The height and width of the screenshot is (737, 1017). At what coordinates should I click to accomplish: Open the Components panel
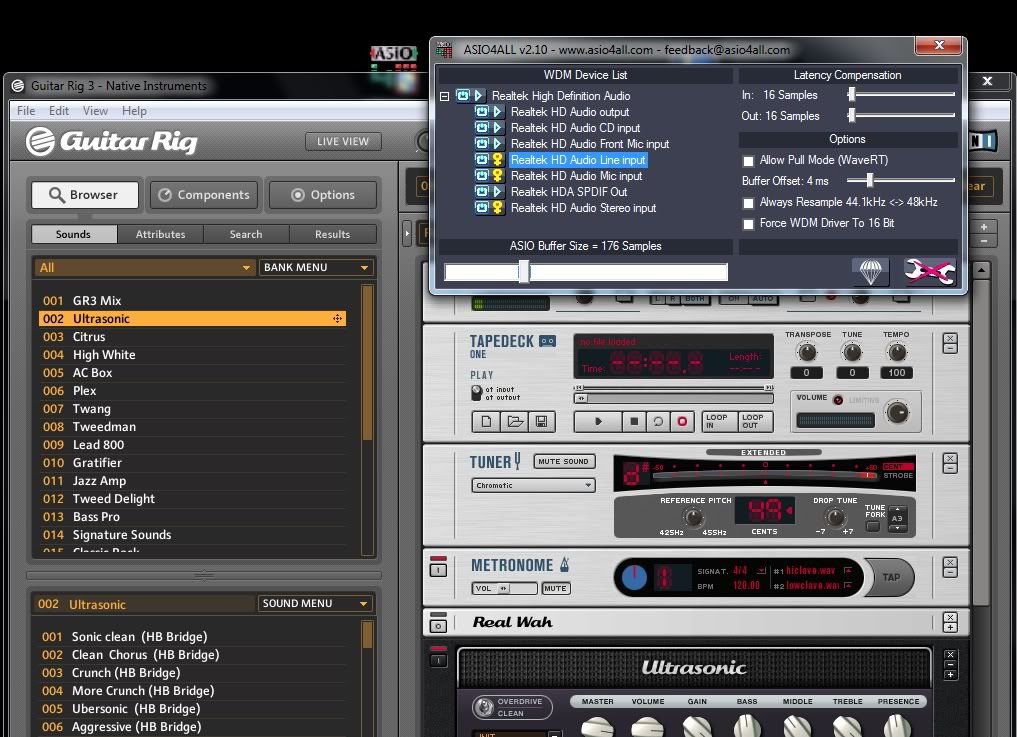tap(204, 195)
